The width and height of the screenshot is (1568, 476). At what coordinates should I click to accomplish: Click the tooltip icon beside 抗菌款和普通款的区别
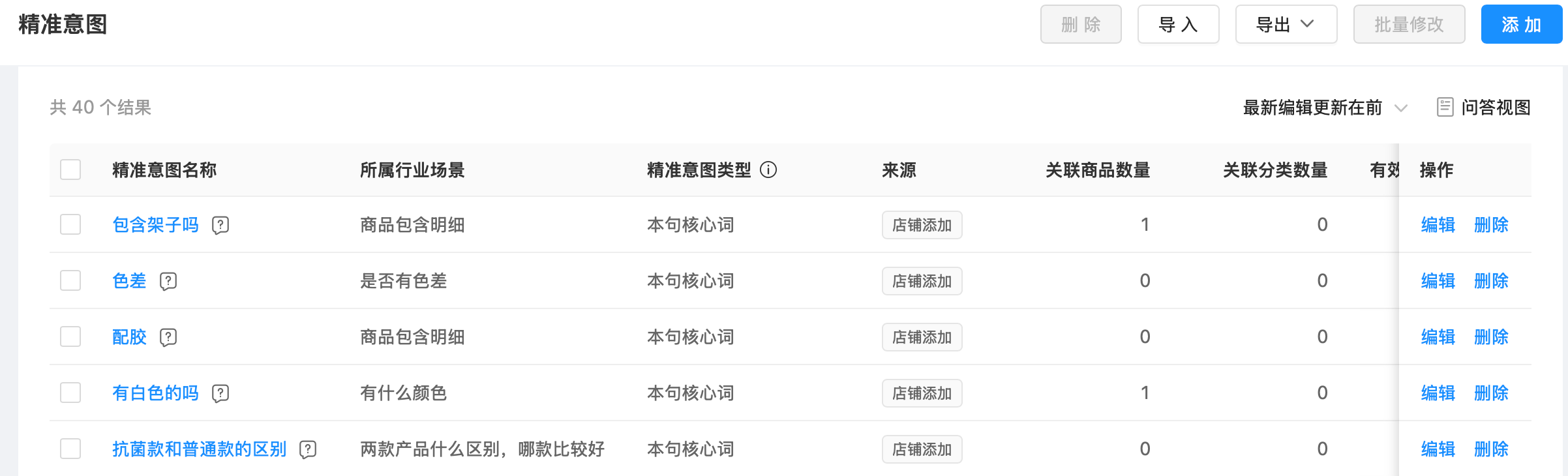point(308,449)
